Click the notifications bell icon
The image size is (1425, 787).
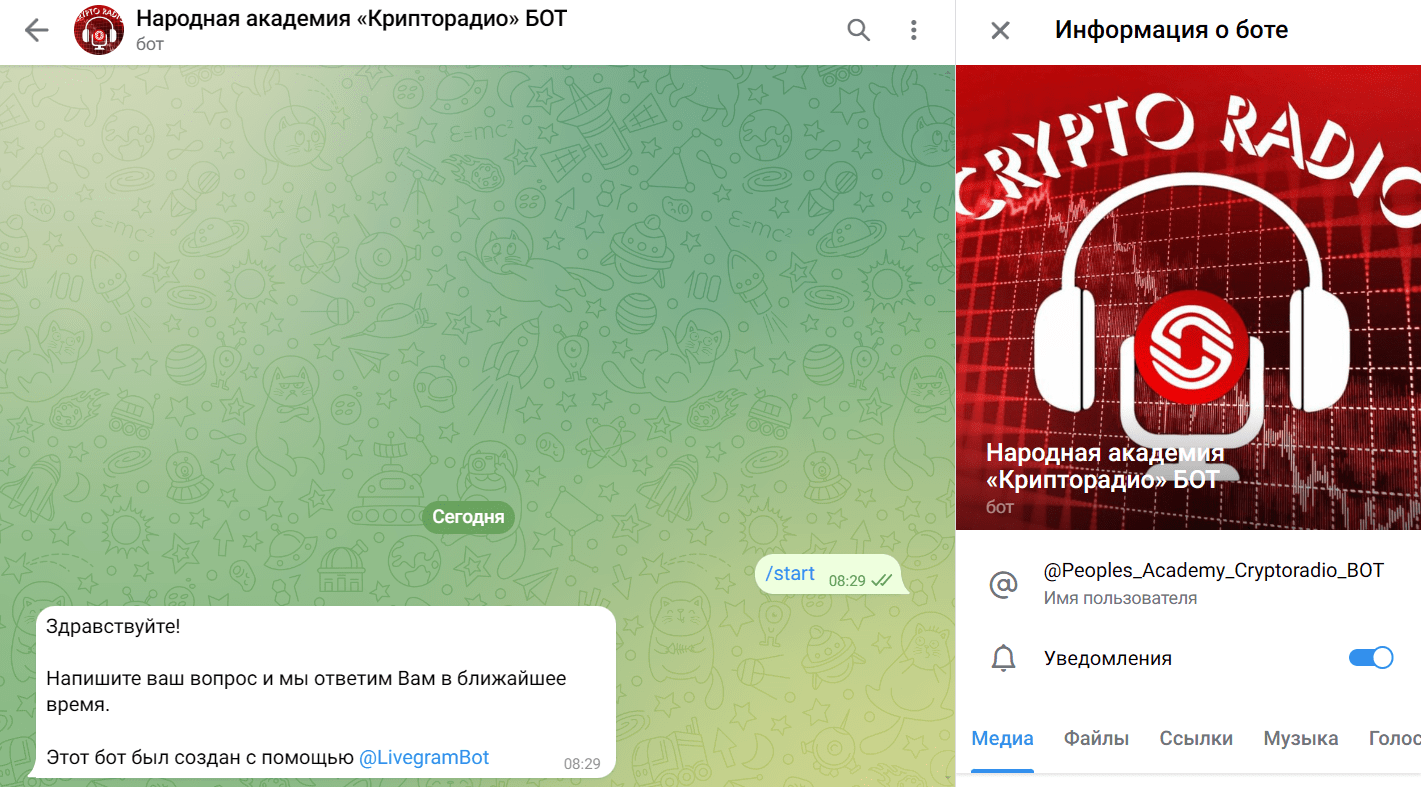[x=1003, y=658]
